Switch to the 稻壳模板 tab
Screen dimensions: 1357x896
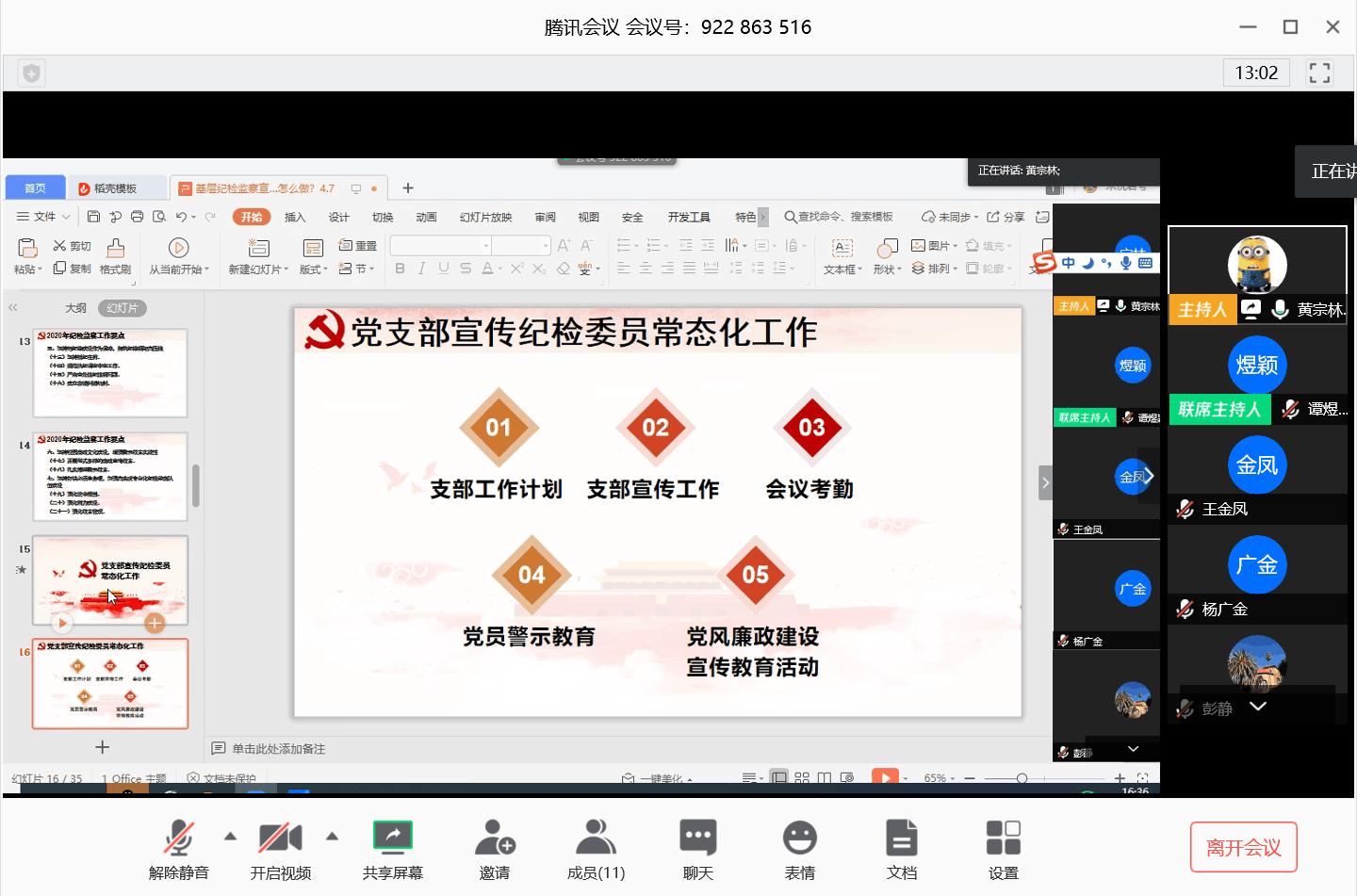click(116, 188)
